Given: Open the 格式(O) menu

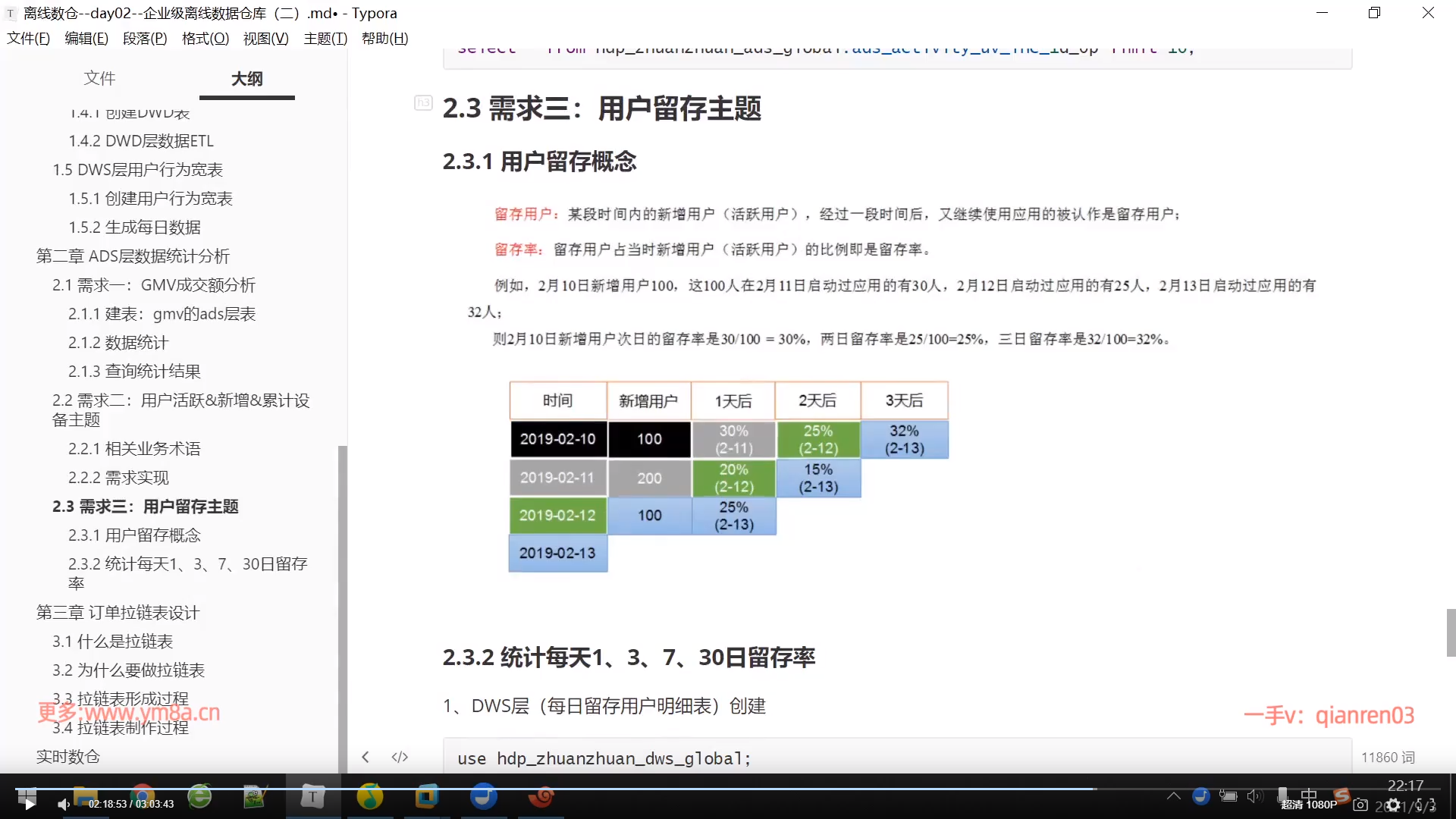Looking at the screenshot, I should tap(205, 39).
